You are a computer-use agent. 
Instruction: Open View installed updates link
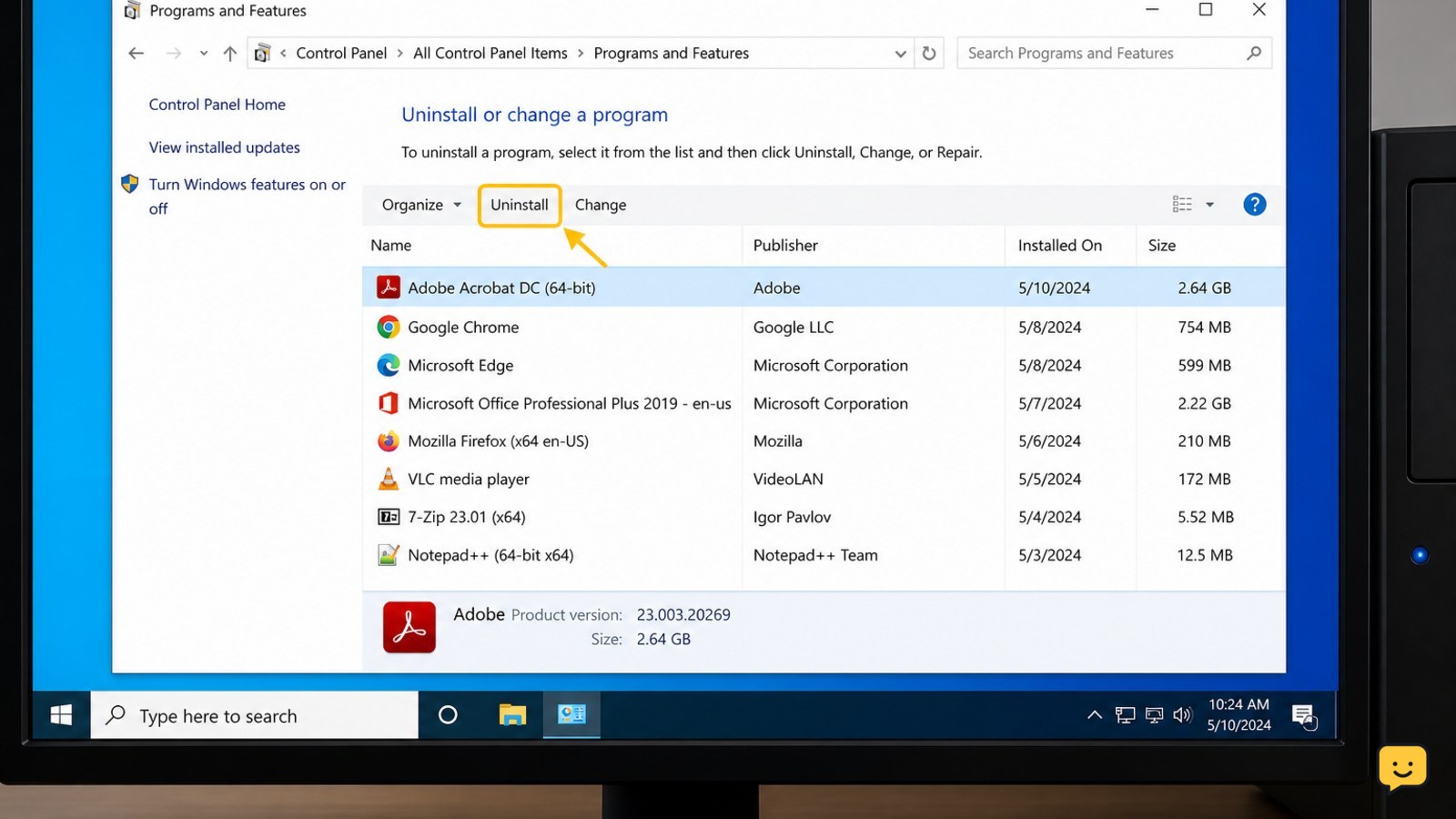pos(225,147)
